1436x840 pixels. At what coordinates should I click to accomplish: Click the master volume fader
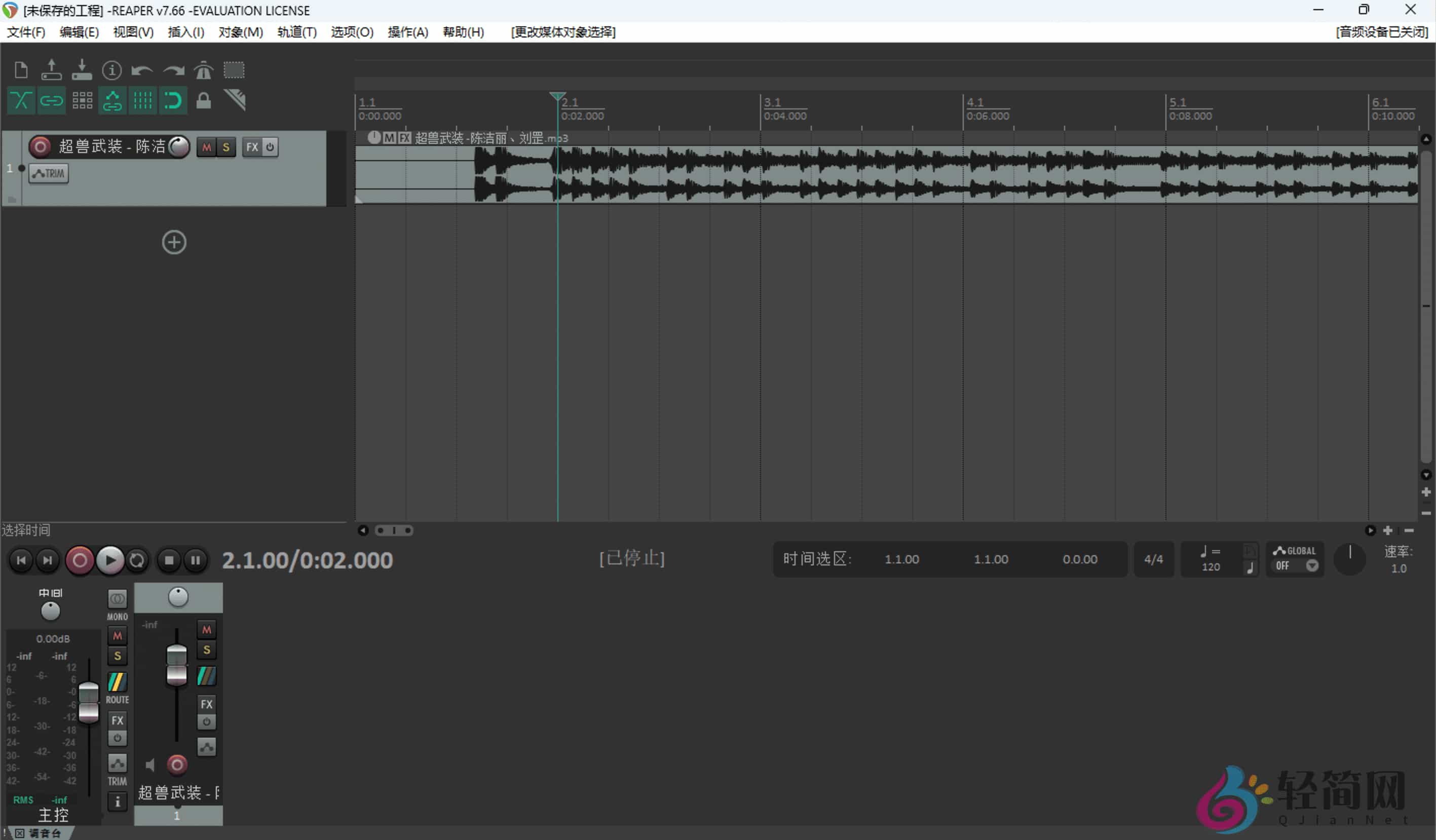pos(88,702)
